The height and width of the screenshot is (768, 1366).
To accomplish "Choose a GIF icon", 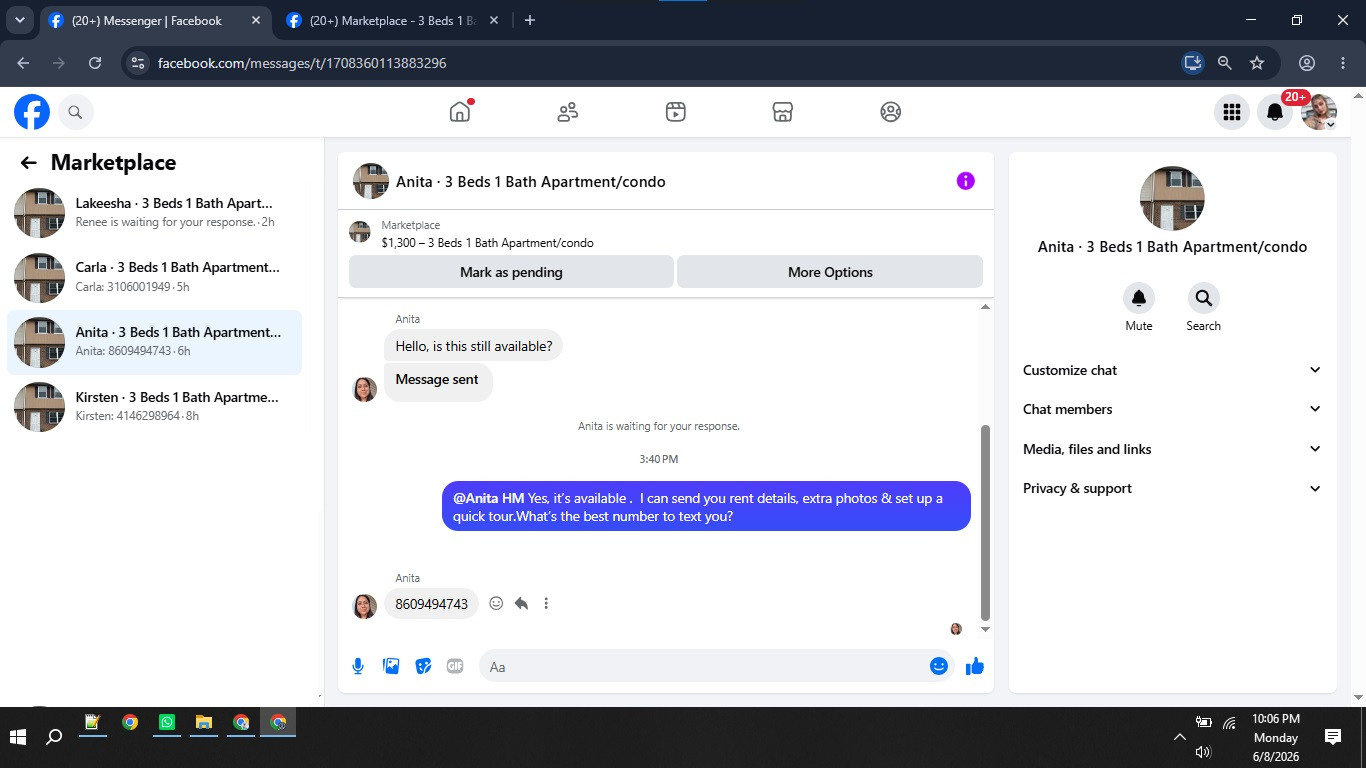I will tap(455, 666).
